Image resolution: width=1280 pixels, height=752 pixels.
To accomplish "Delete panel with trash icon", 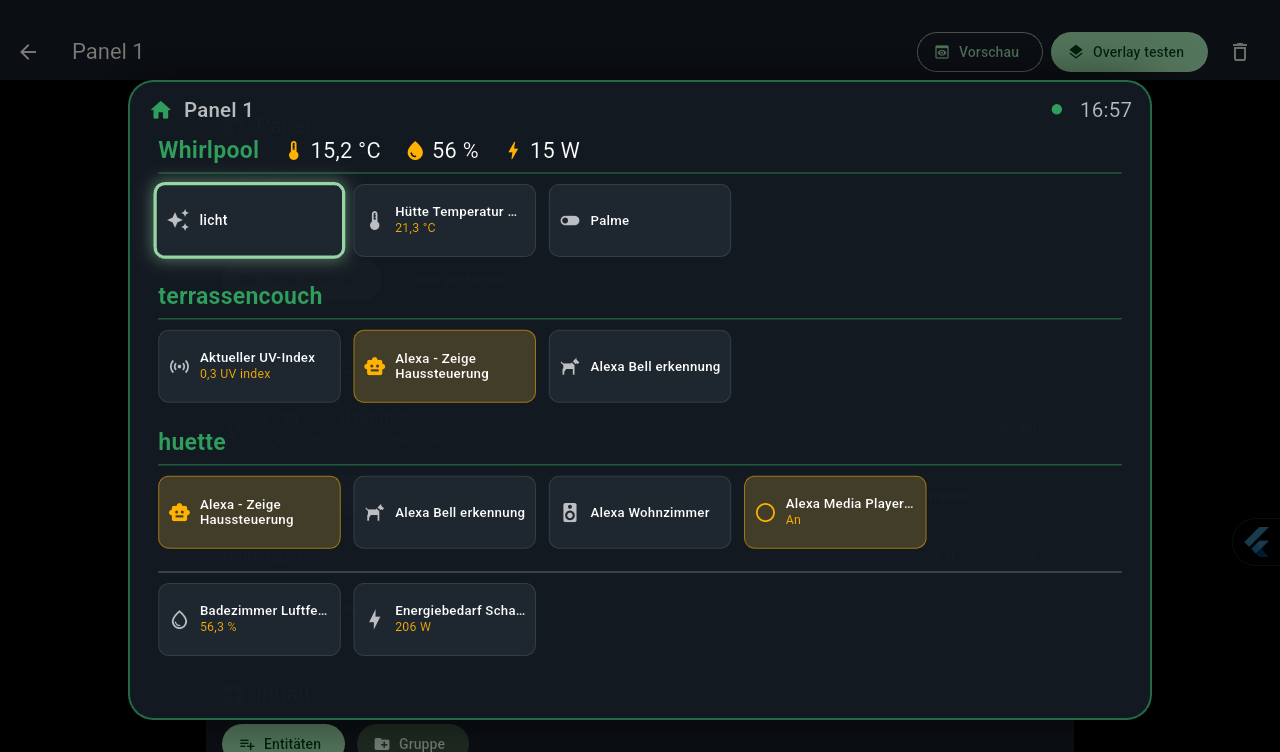I will coord(1240,52).
